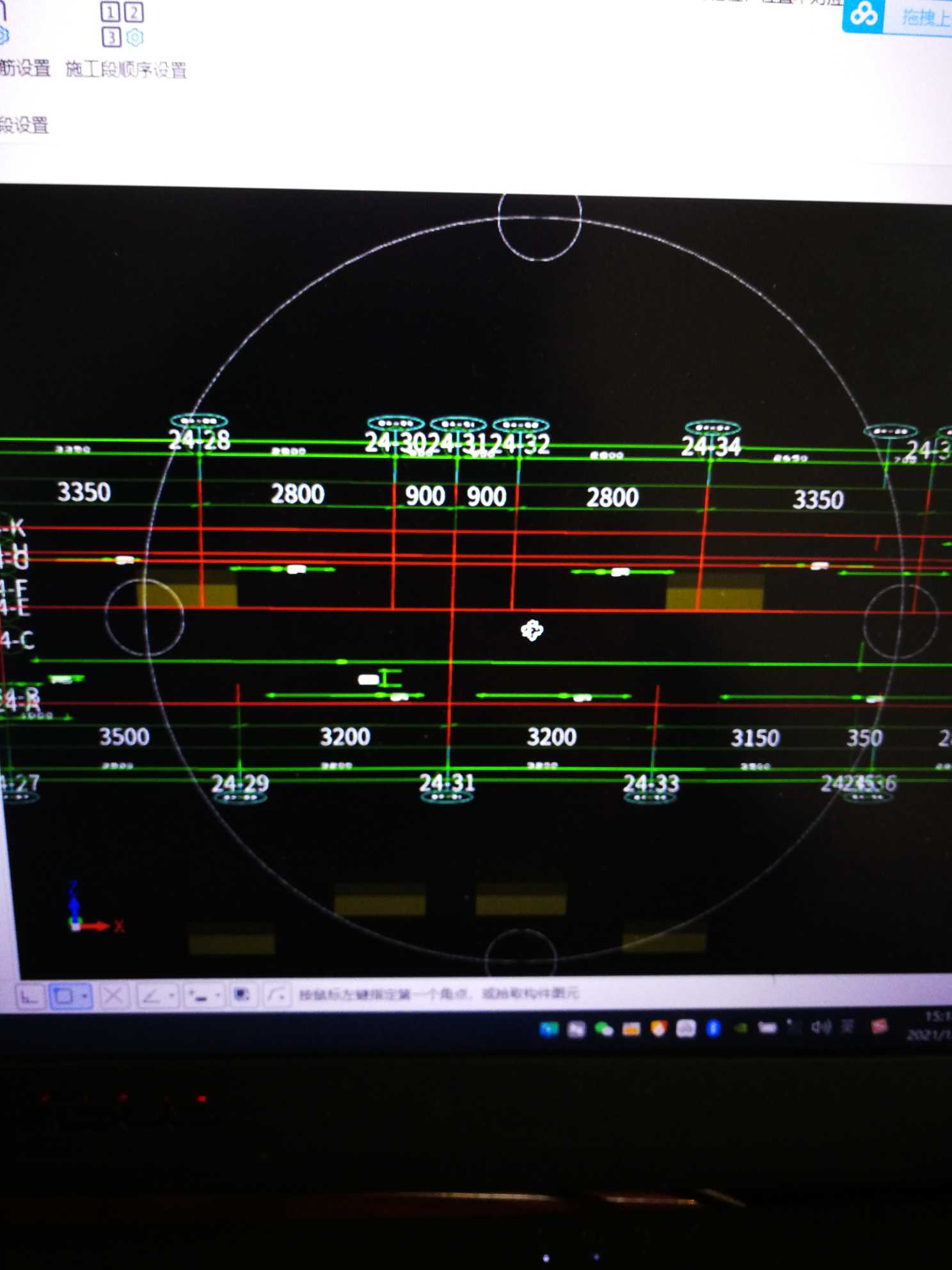952x1270 pixels.
Task: Select axis label 24-33
Action: click(x=651, y=783)
